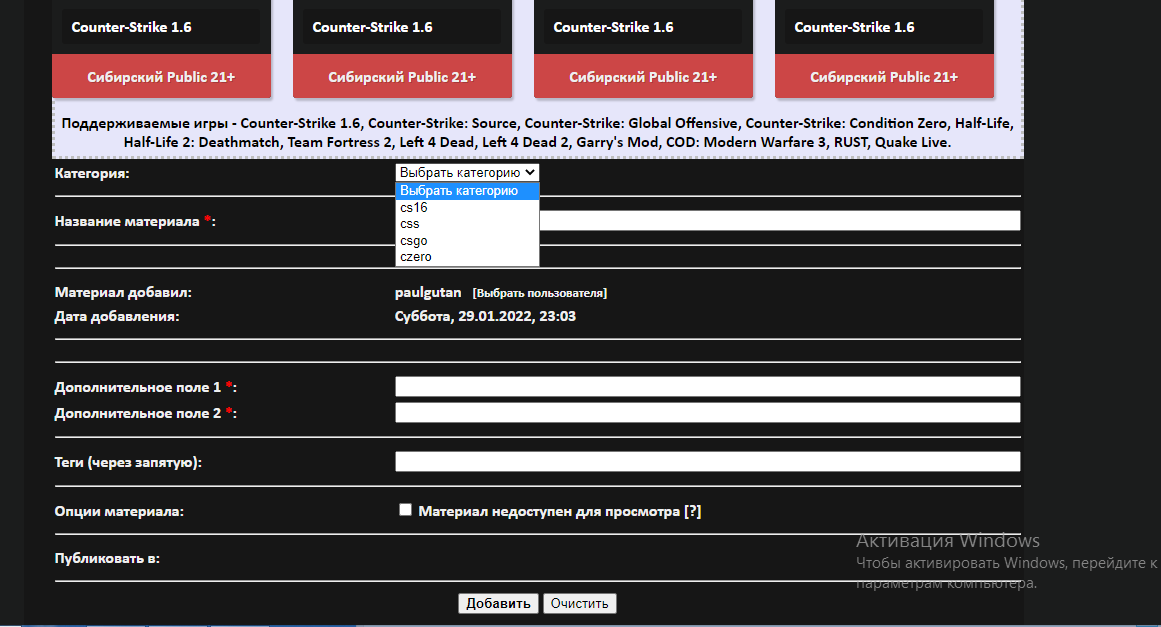Open the third Сибирский Public 21+ server card

click(643, 77)
